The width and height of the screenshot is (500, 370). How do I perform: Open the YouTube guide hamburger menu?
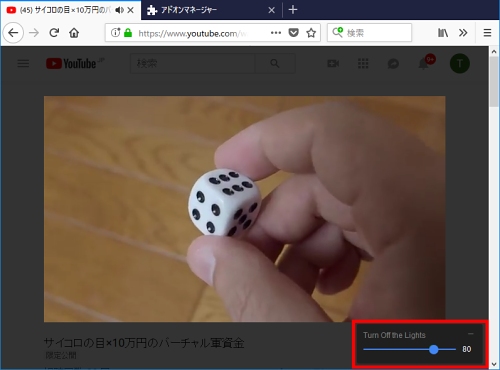(23, 63)
